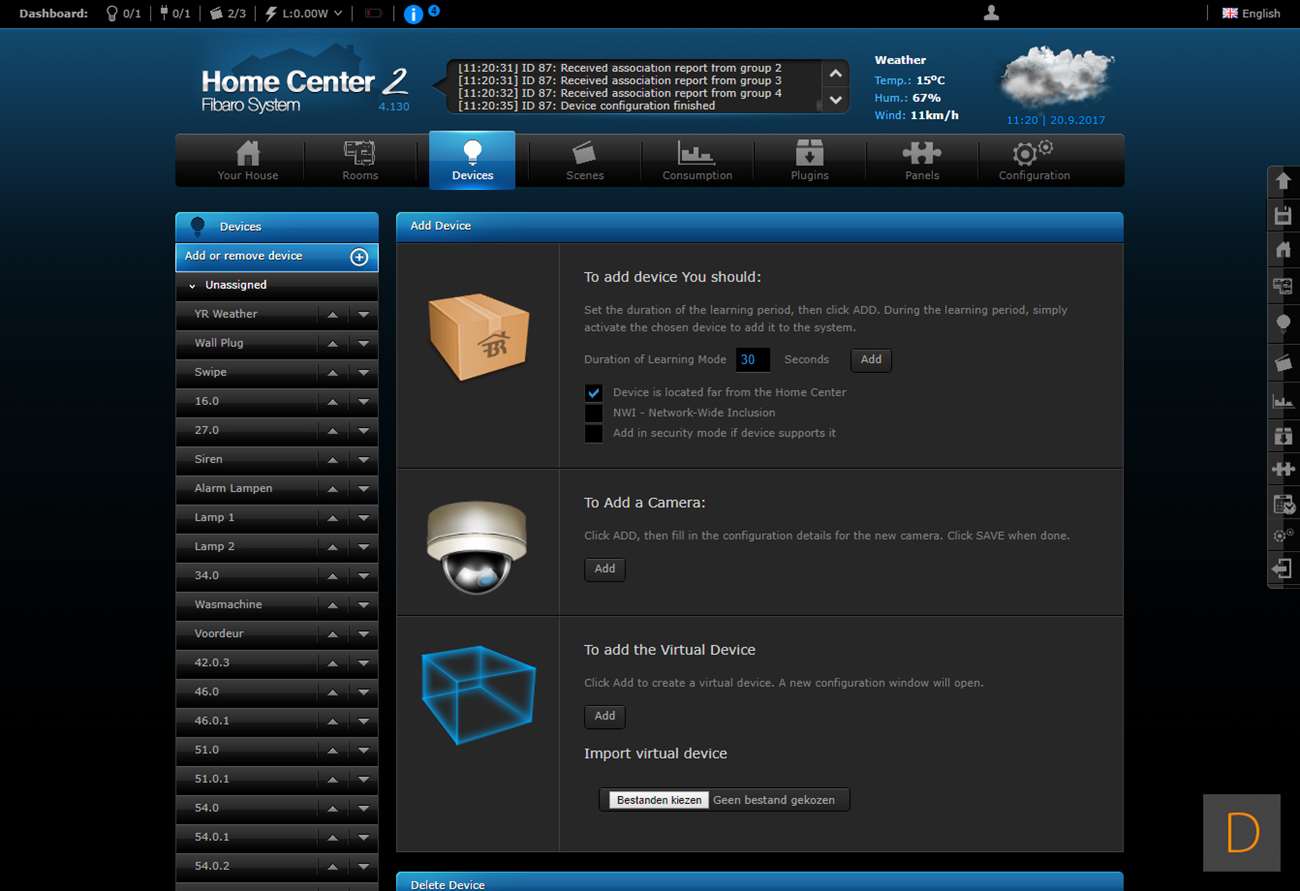Switch to the Plugins tab
The height and width of the screenshot is (891, 1300).
pyautogui.click(x=809, y=160)
